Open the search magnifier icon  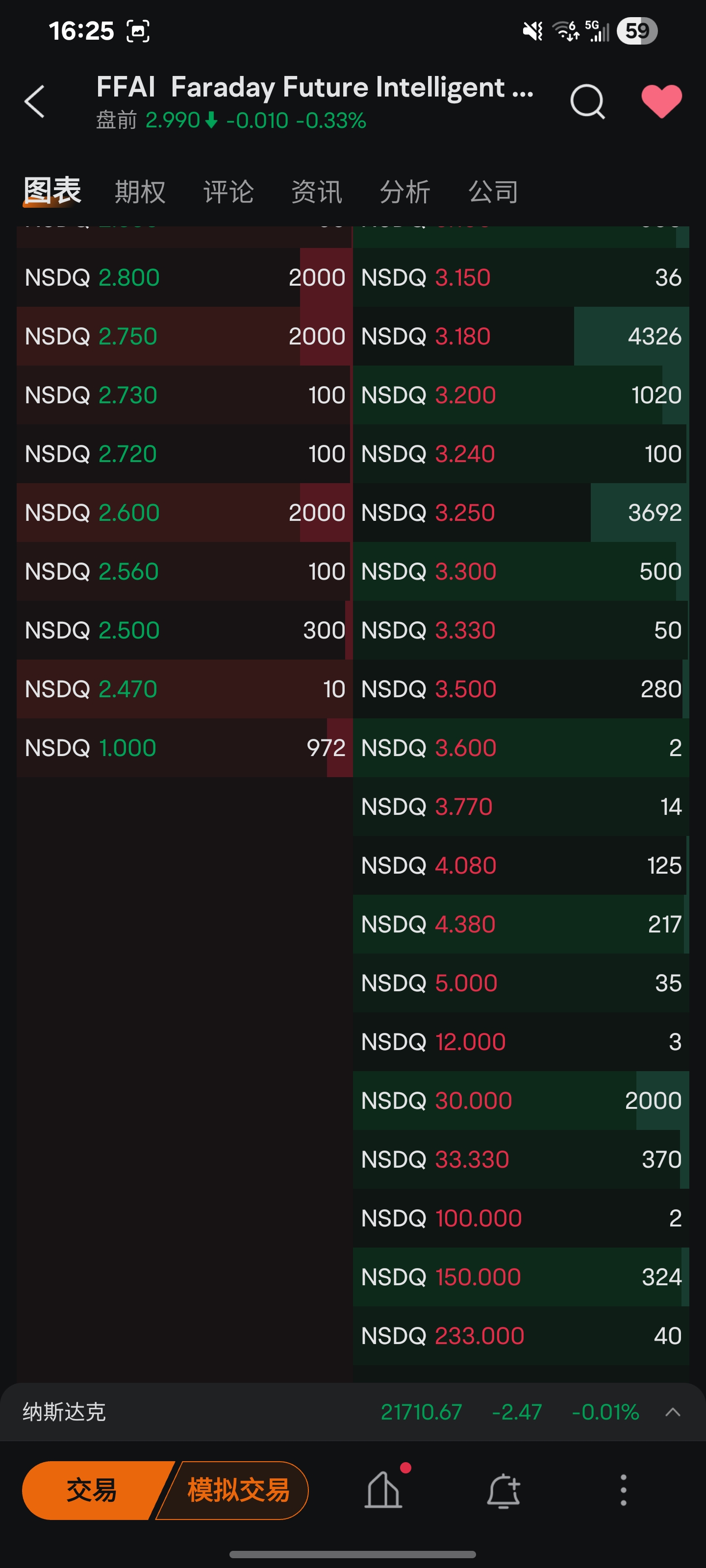click(x=587, y=101)
